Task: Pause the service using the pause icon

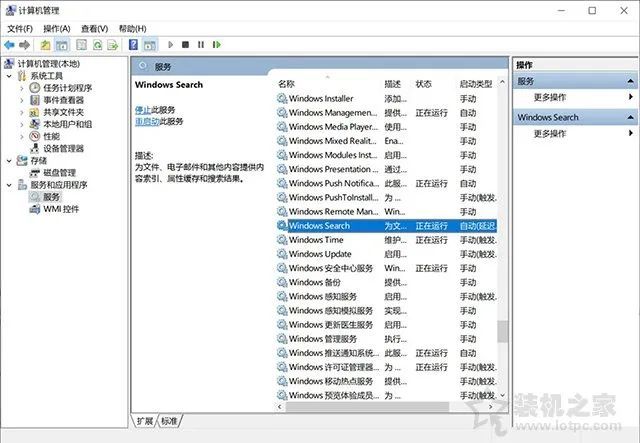Action: [201, 45]
